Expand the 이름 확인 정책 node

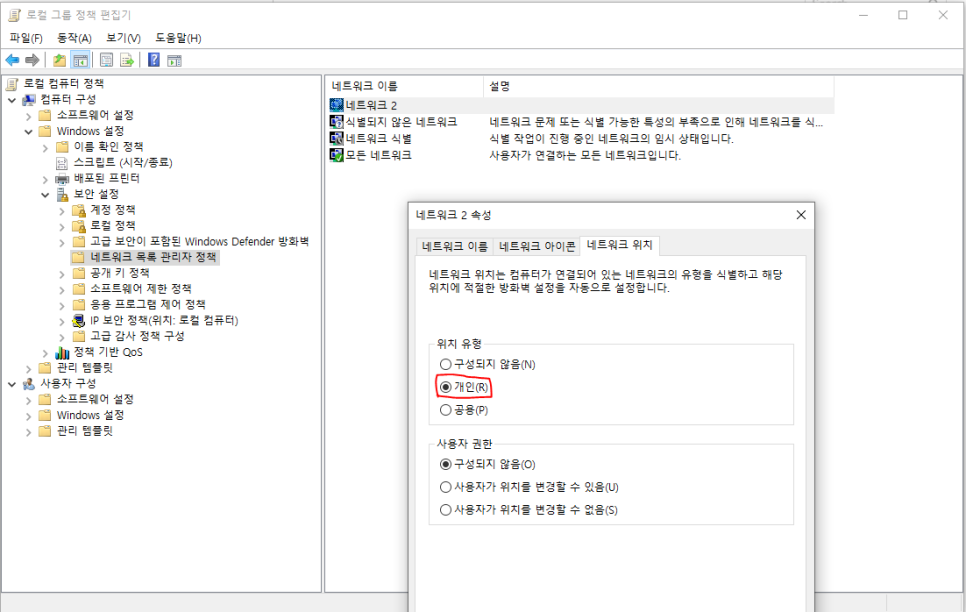45,147
